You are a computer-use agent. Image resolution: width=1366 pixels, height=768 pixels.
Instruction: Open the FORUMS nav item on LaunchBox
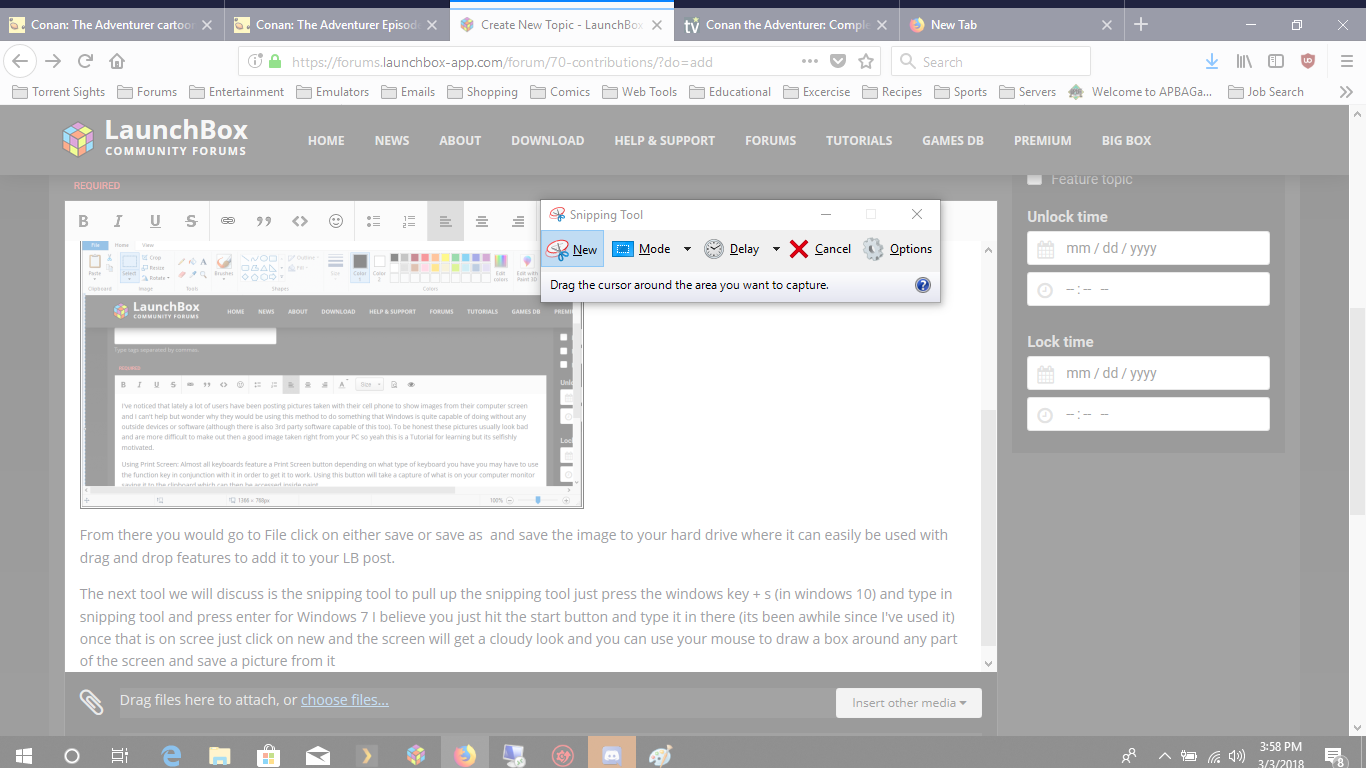click(770, 141)
